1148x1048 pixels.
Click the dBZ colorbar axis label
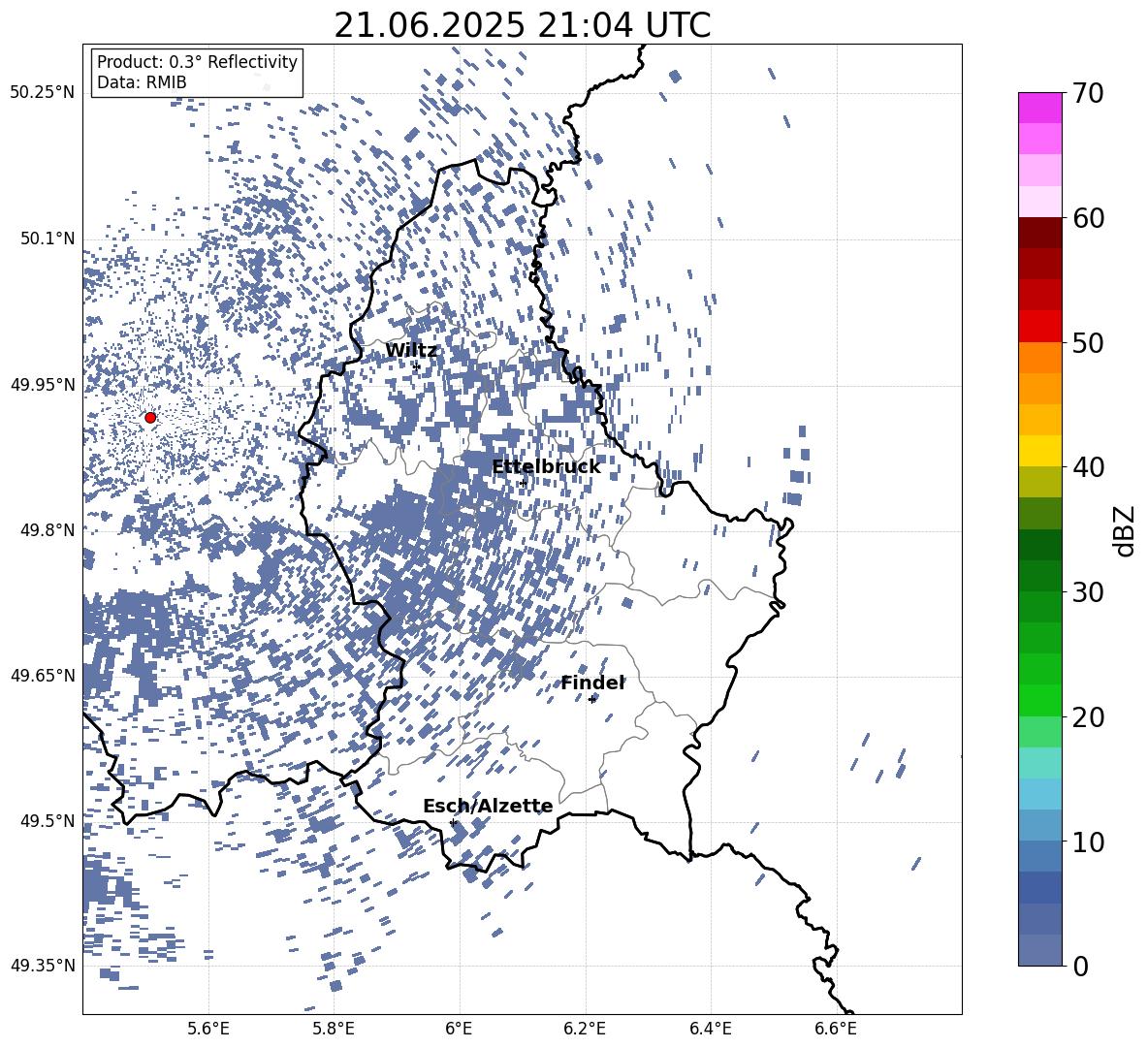click(1126, 530)
